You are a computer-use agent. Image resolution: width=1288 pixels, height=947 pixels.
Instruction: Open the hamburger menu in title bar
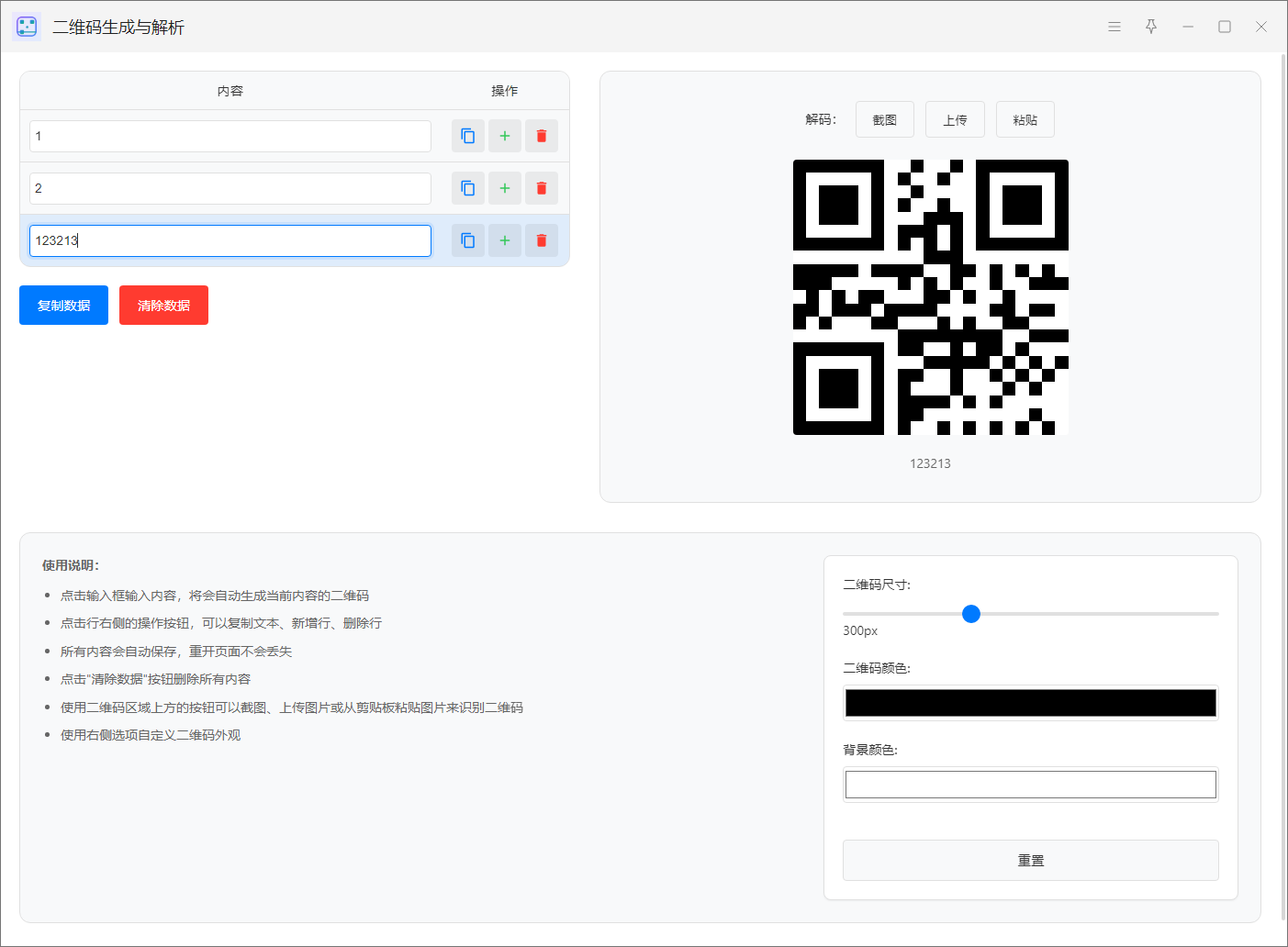tap(1114, 27)
